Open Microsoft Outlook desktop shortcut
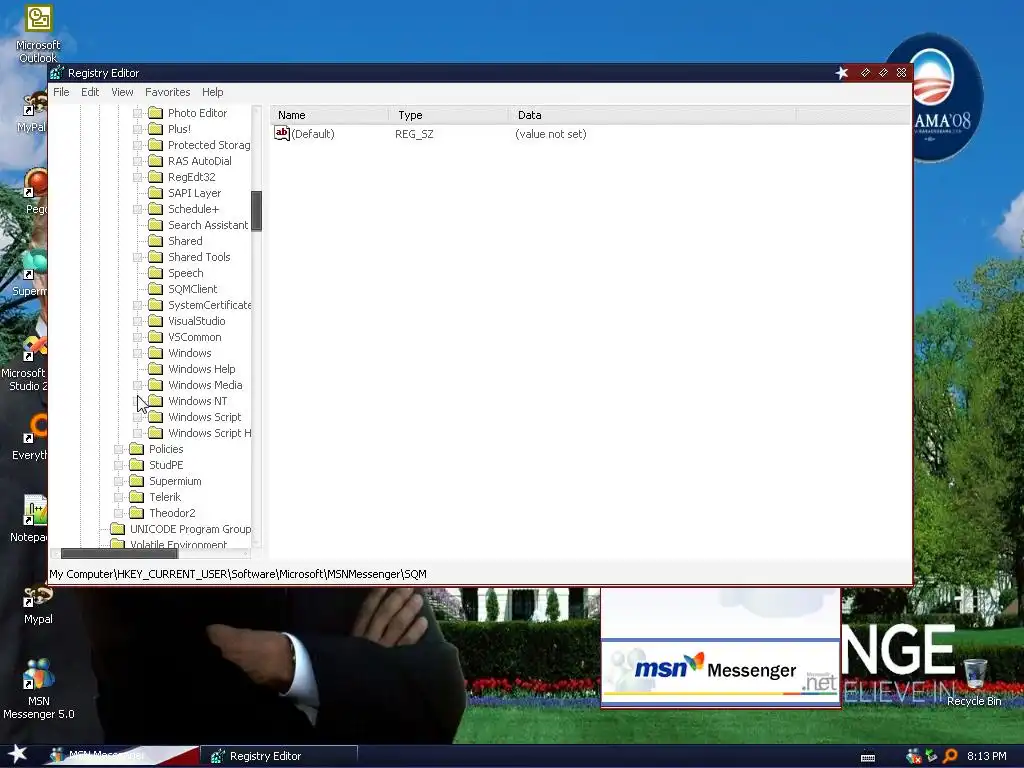Image resolution: width=1024 pixels, height=768 pixels. click(x=38, y=34)
